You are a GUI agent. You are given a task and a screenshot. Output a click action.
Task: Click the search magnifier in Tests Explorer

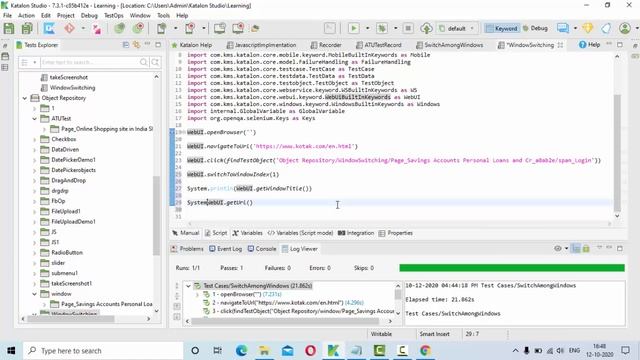click(x=144, y=62)
